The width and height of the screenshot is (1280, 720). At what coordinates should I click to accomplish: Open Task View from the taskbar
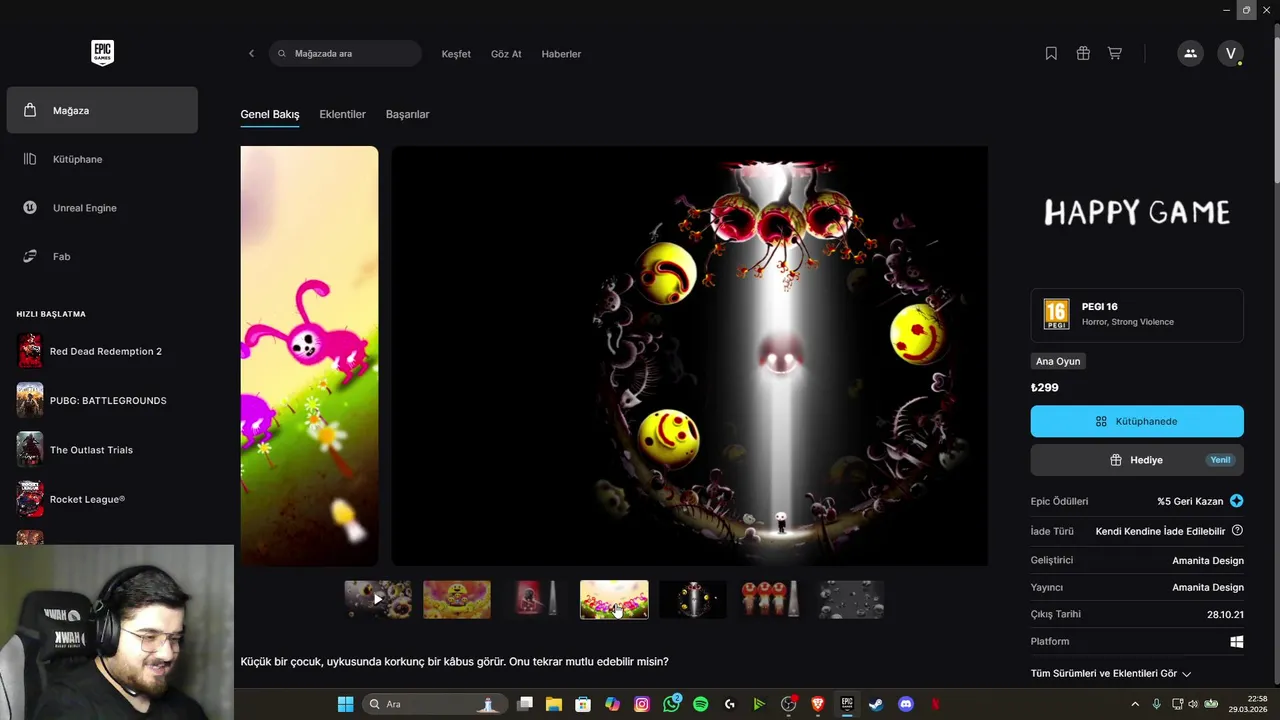(x=525, y=704)
